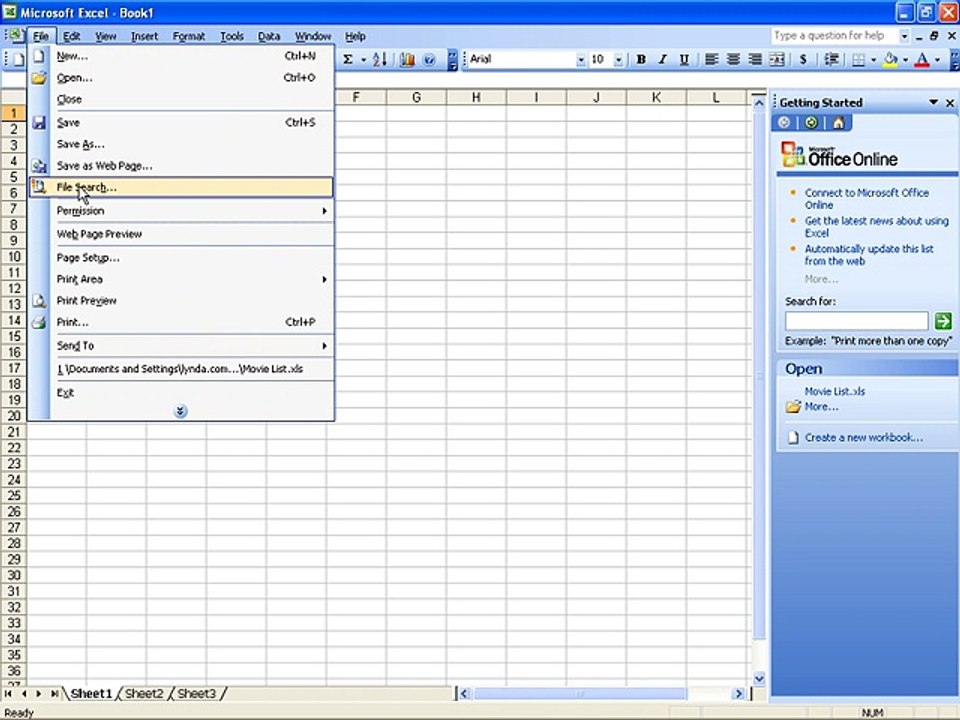Toggle Bold formatting
960x720 pixels.
[641, 59]
